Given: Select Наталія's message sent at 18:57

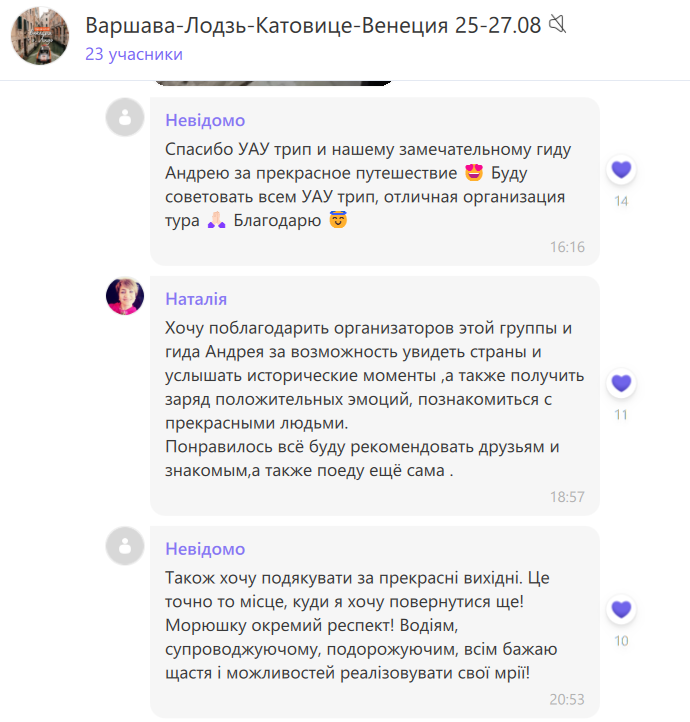Looking at the screenshot, I should [x=375, y=396].
